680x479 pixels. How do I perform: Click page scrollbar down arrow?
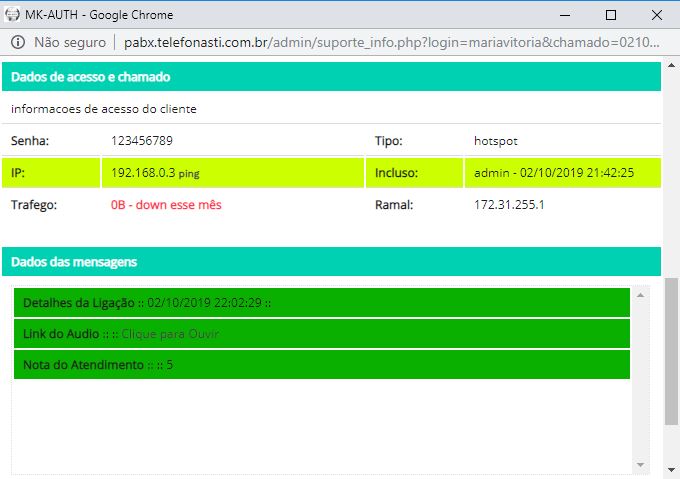click(x=671, y=470)
